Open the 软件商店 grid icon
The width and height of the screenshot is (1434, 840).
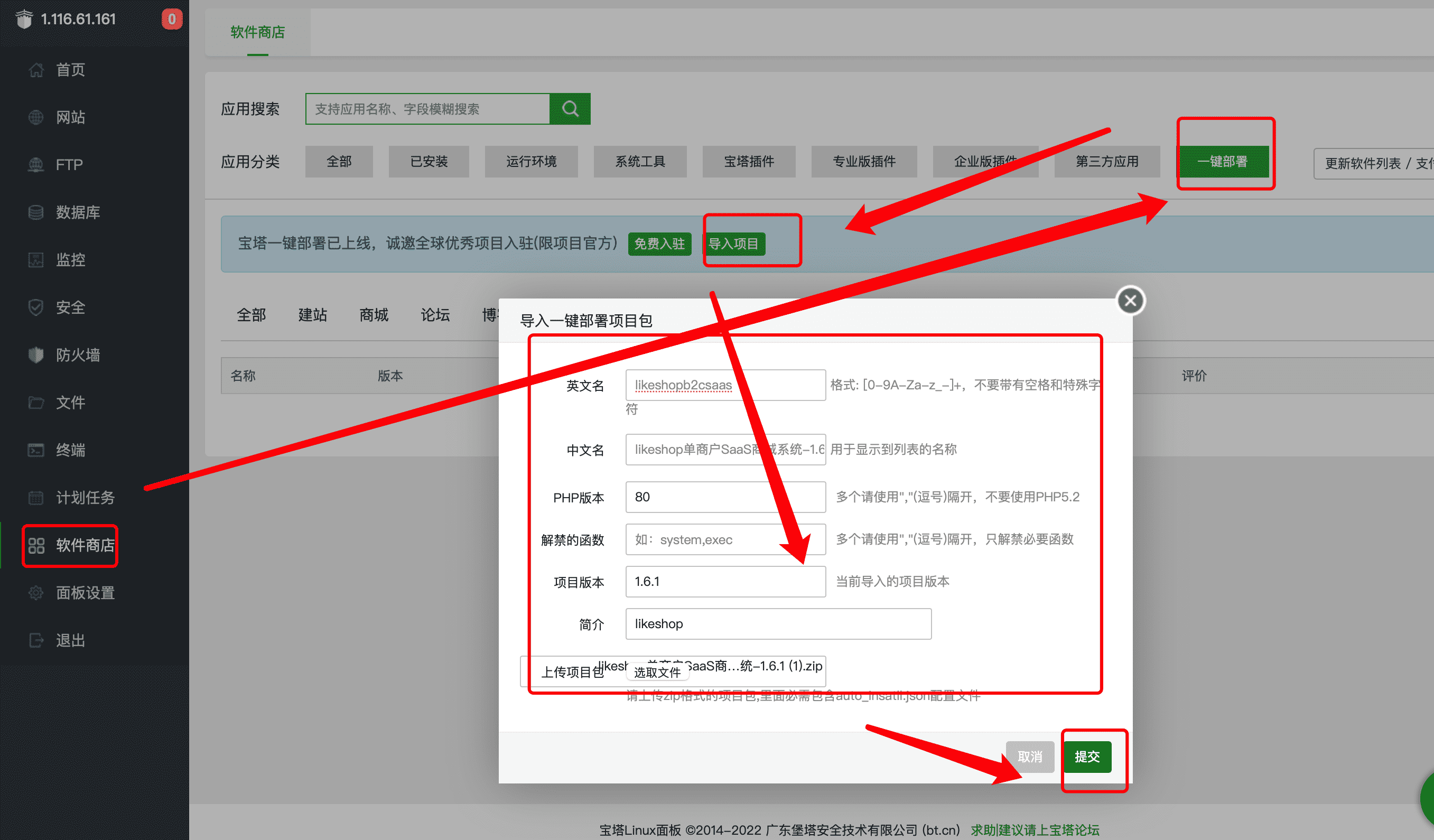click(36, 545)
